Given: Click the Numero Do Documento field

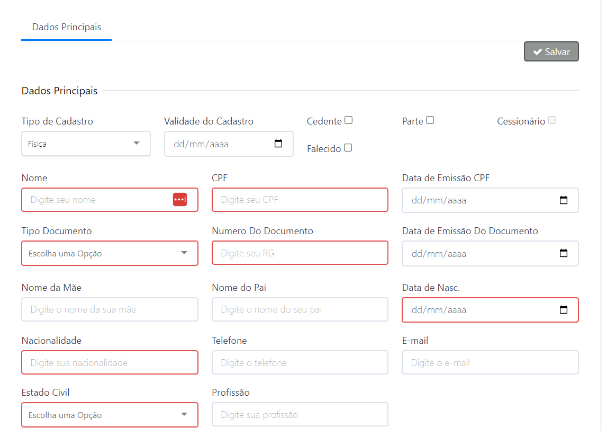Looking at the screenshot, I should click(x=299, y=254).
